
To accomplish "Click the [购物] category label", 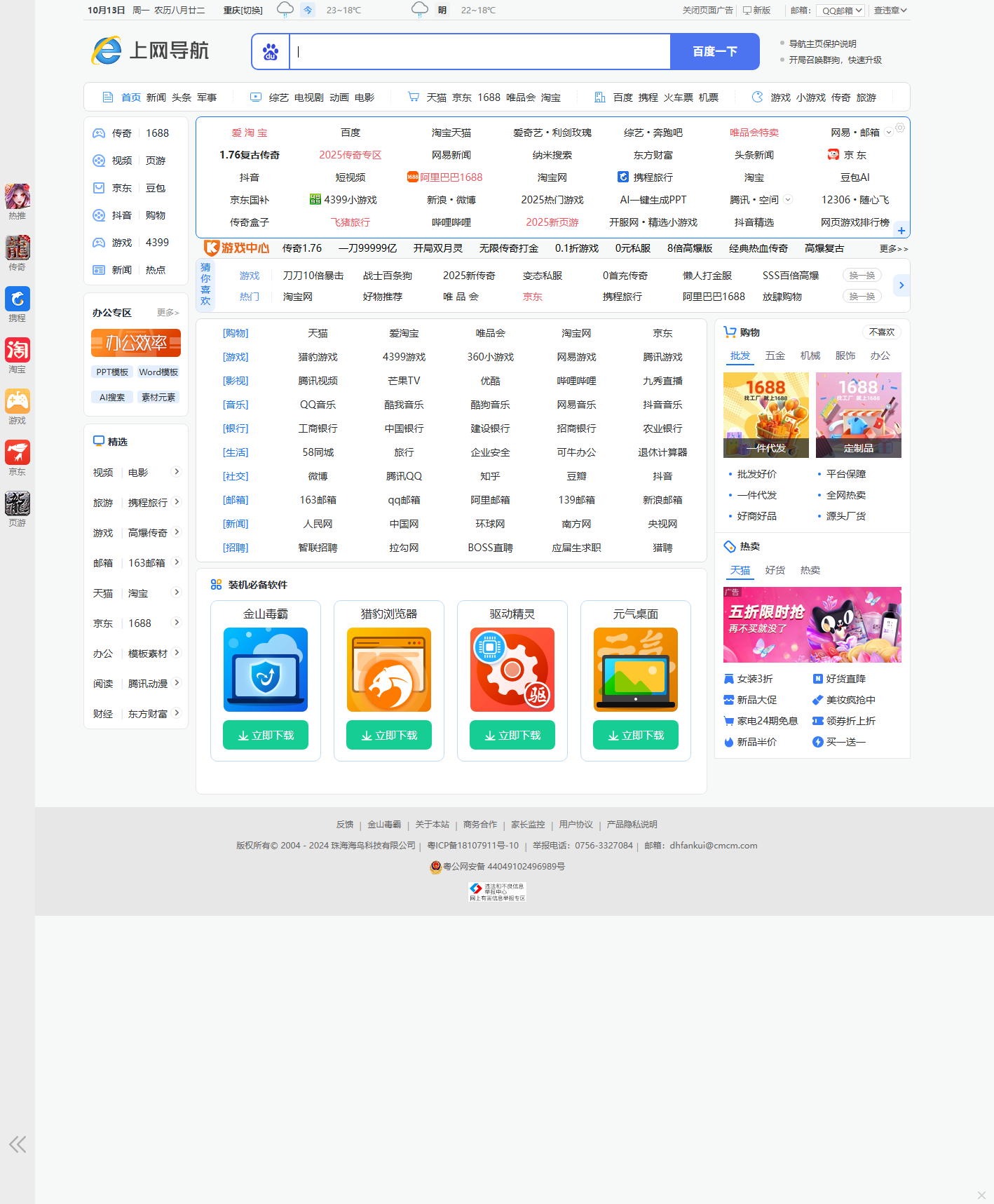I will 236,333.
